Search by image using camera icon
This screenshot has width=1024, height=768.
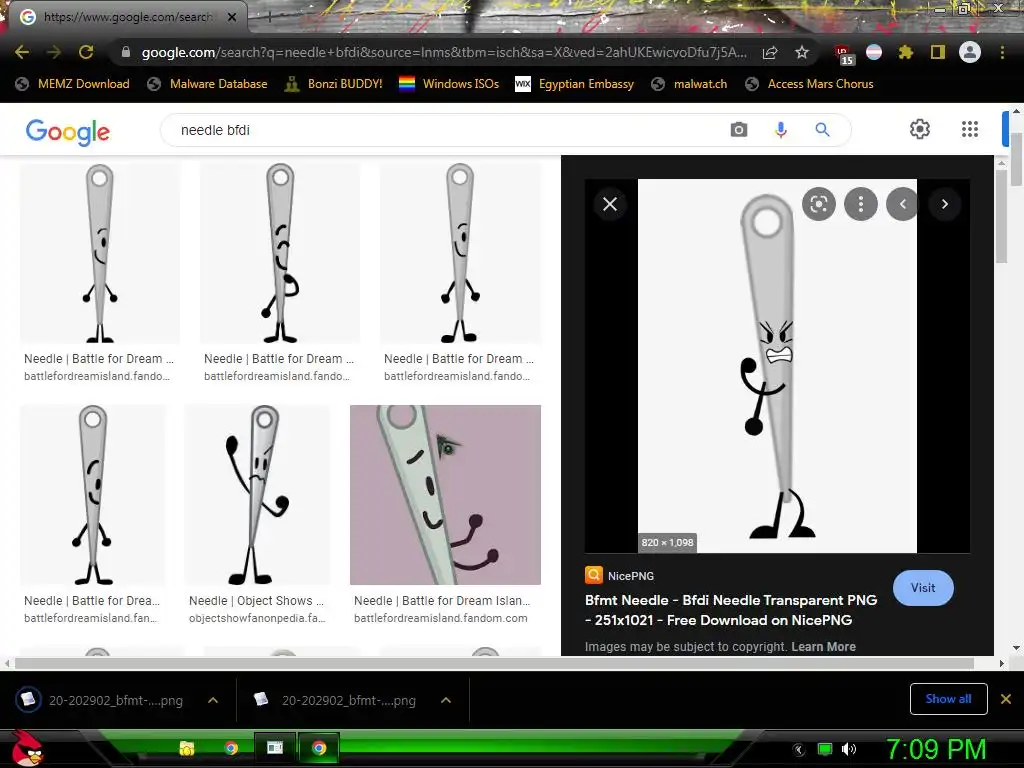click(x=739, y=129)
